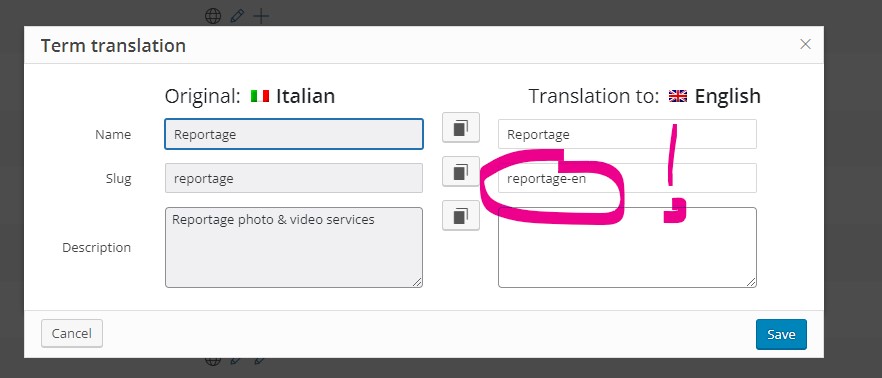The width and height of the screenshot is (882, 378).
Task: Click the pencil edit icon above the dialog
Action: click(237, 16)
